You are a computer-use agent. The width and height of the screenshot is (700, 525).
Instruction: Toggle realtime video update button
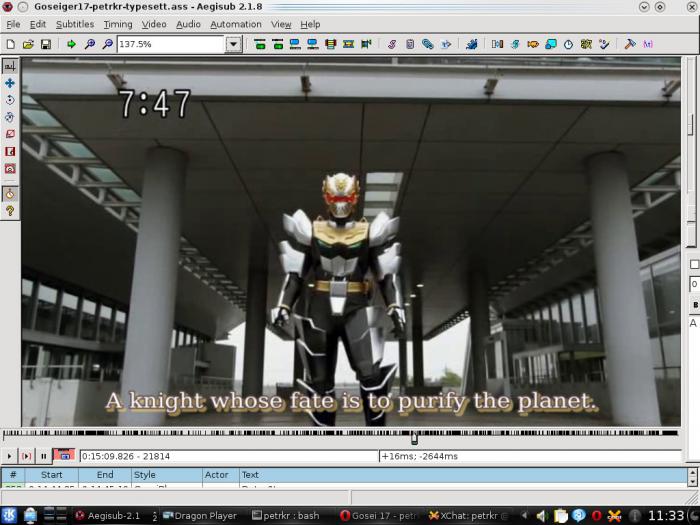pyautogui.click(x=10, y=194)
